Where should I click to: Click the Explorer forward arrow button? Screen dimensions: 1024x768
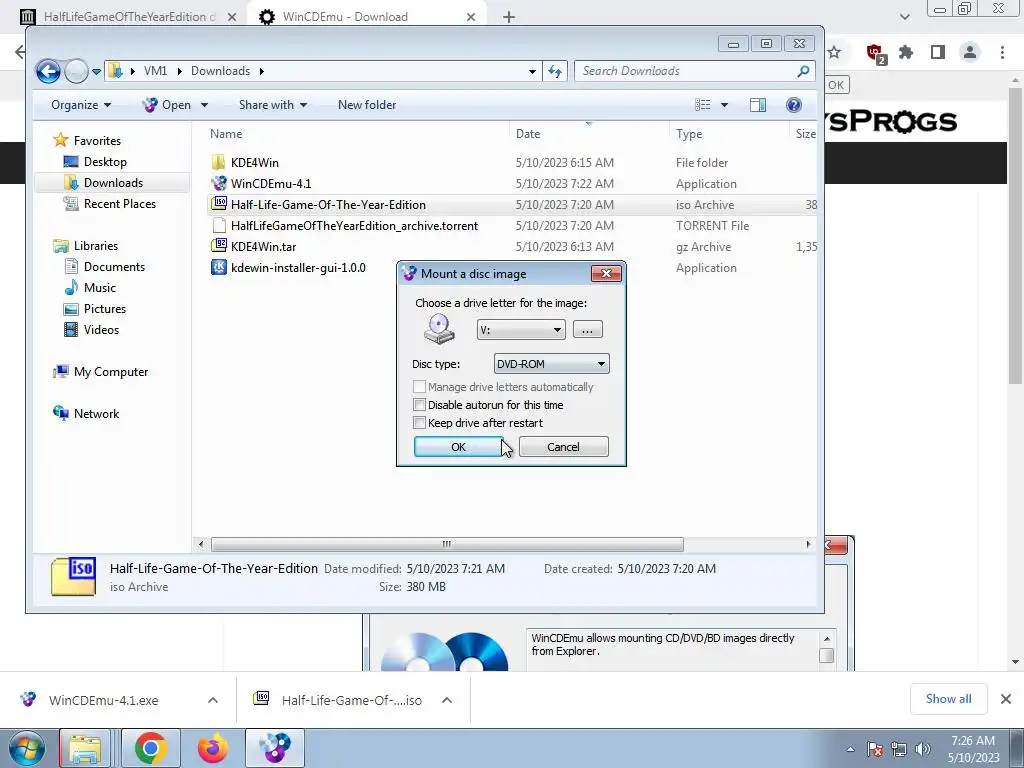(76, 71)
